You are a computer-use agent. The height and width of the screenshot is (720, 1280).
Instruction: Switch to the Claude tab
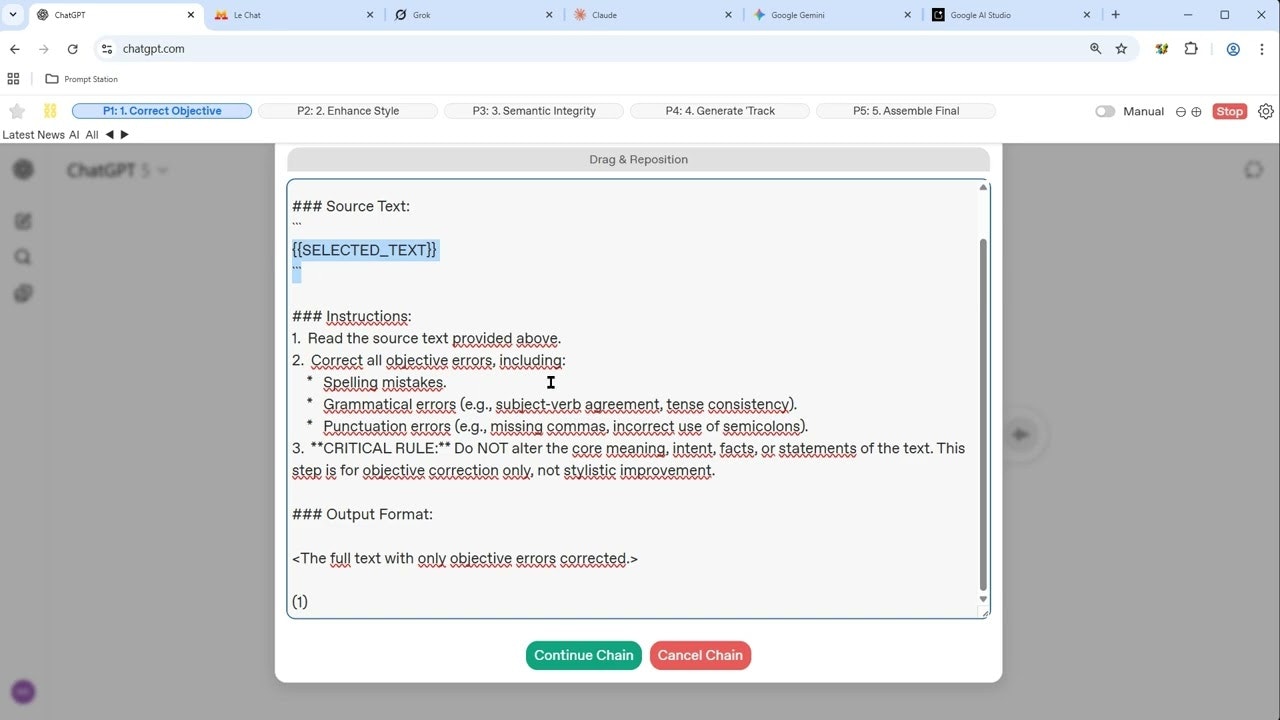coord(653,15)
